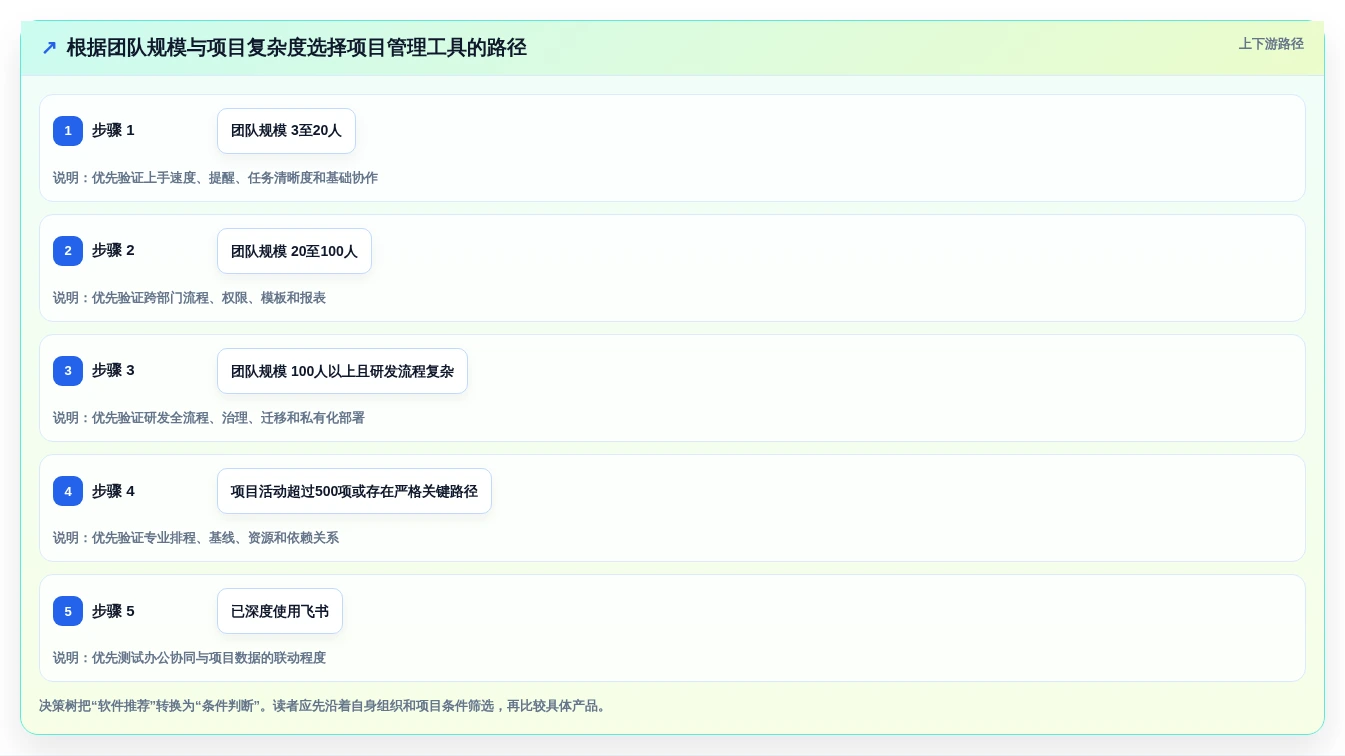
Task: Click the footer note starting with 决策树把
Action: [324, 706]
